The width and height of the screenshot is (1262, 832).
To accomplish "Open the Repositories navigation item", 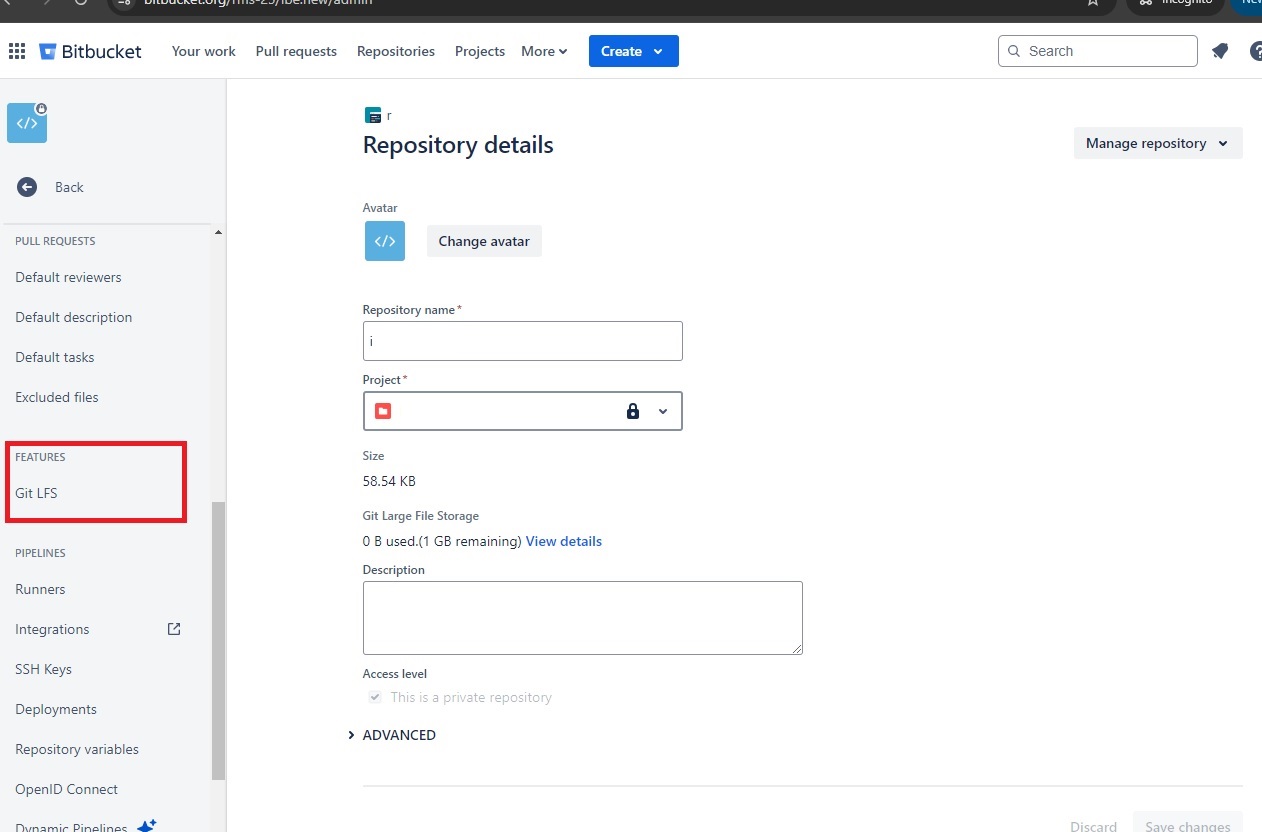I will click(395, 50).
